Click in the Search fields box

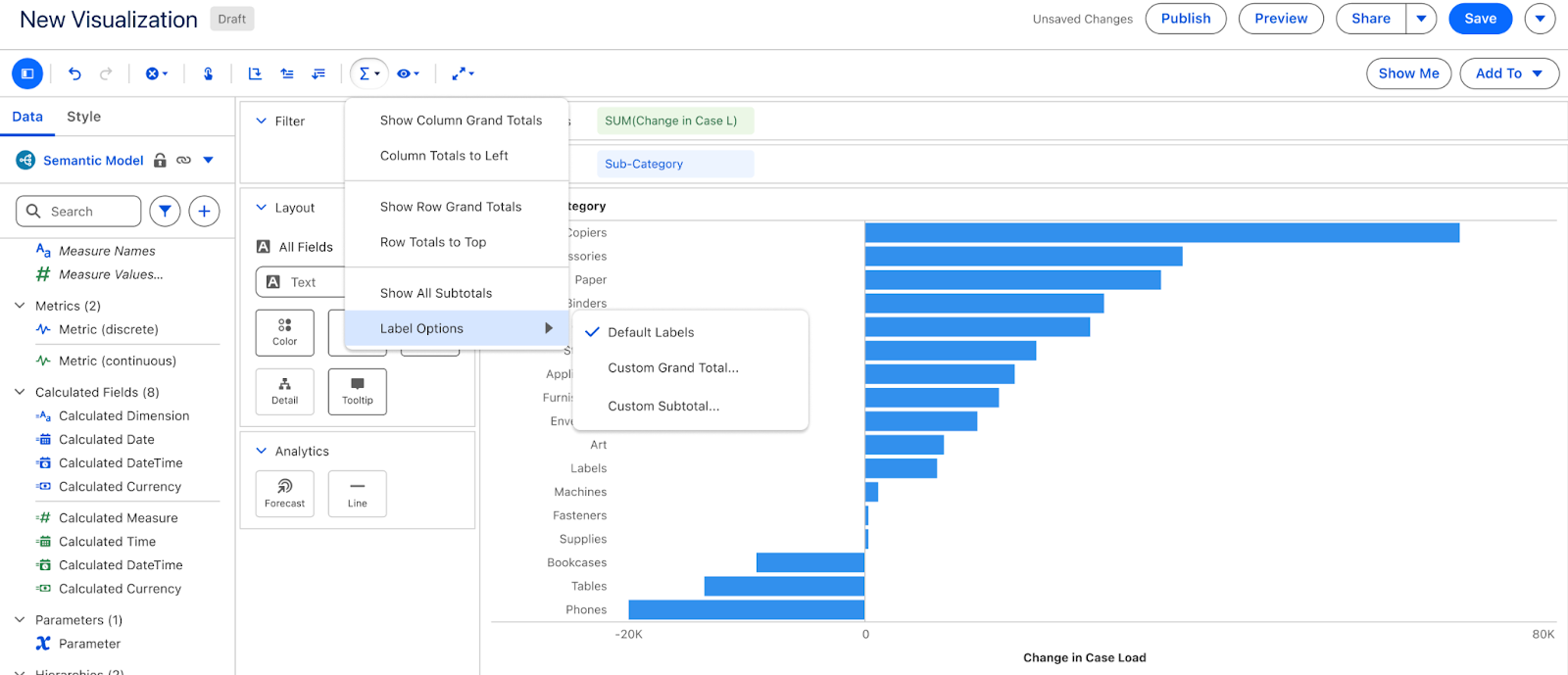pos(78,211)
